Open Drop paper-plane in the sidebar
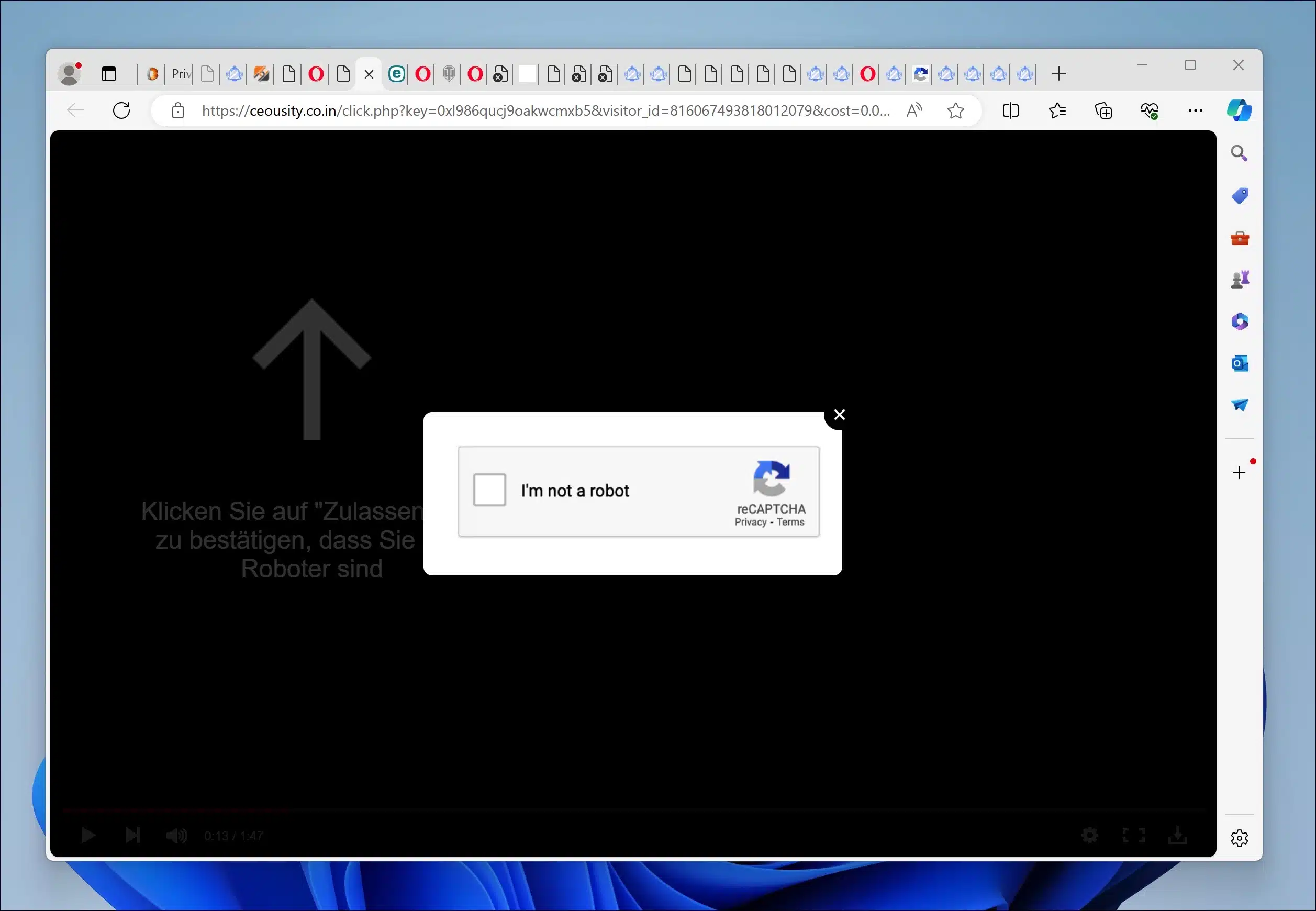This screenshot has width=1316, height=911. click(x=1240, y=405)
